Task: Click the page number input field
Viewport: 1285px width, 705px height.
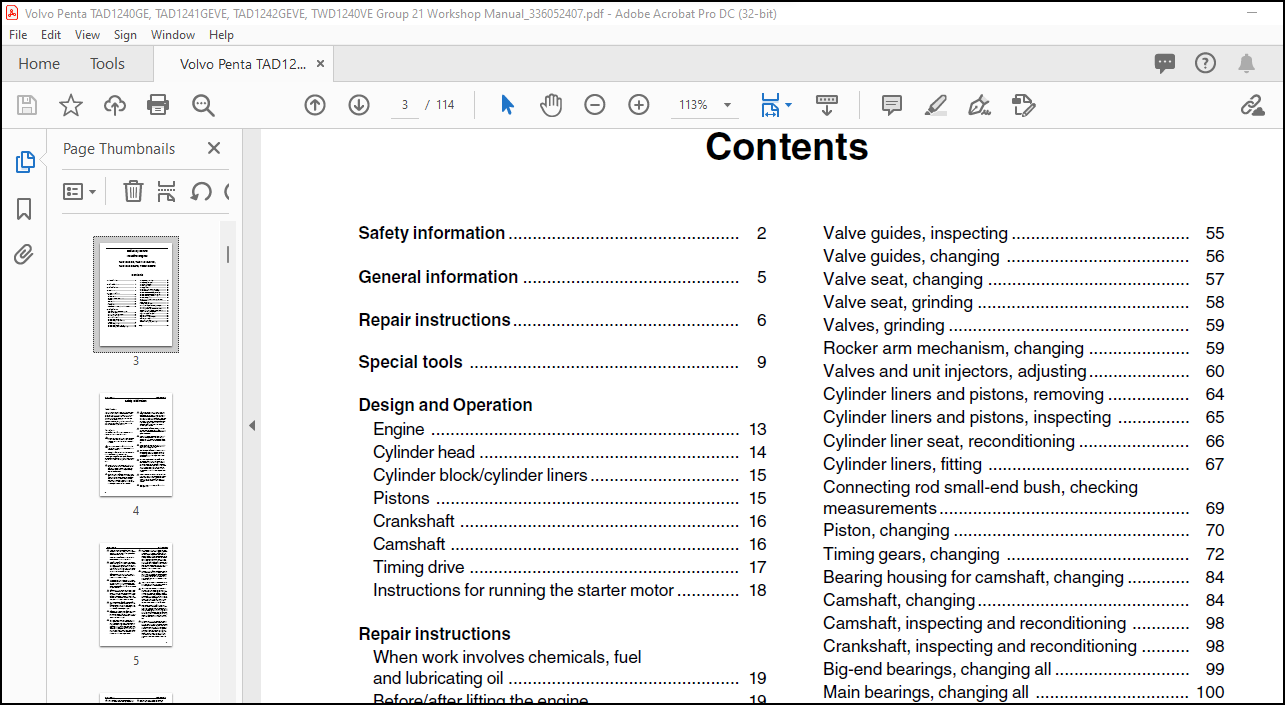Action: coord(405,105)
